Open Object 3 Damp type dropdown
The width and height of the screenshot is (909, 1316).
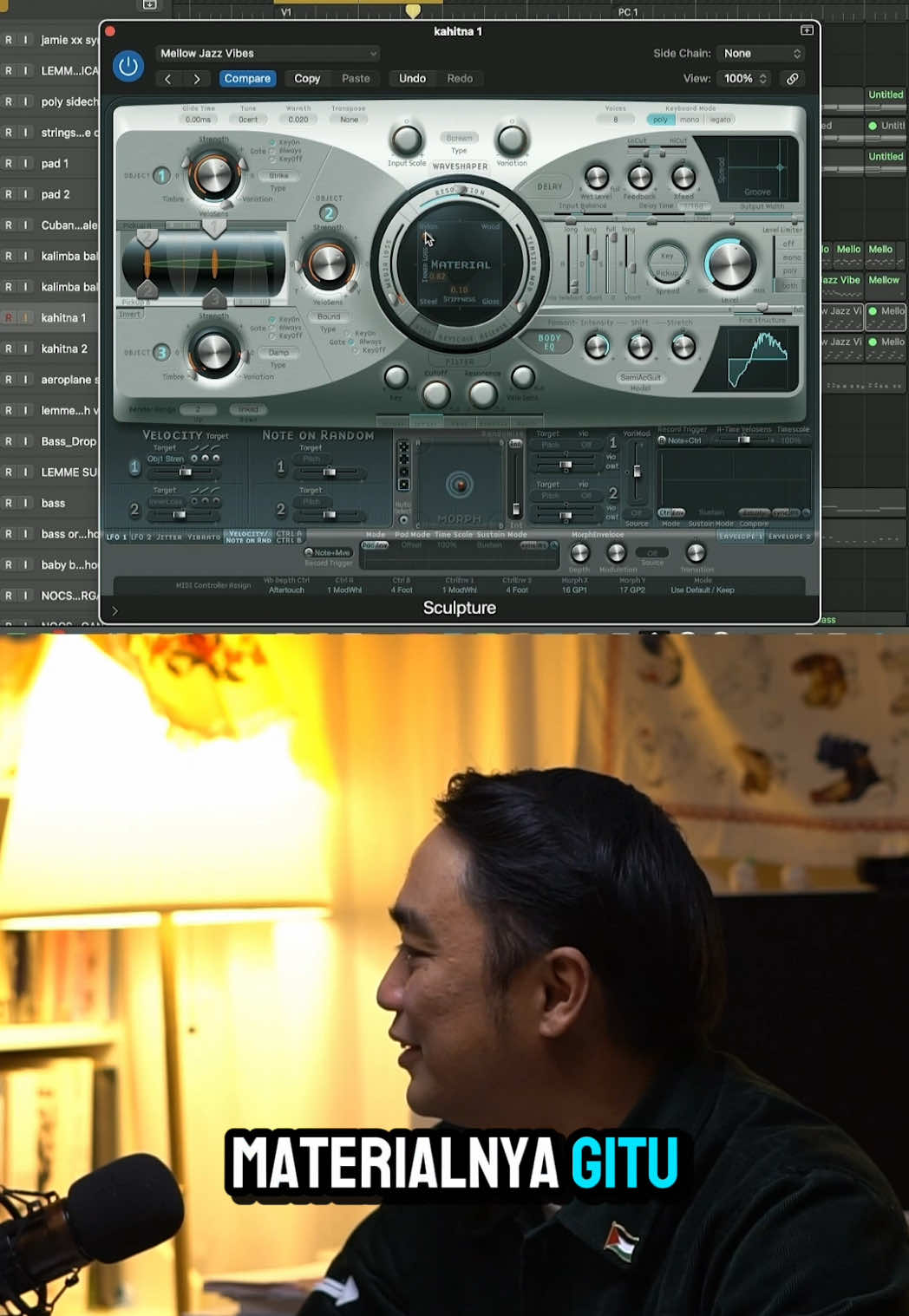coord(278,353)
